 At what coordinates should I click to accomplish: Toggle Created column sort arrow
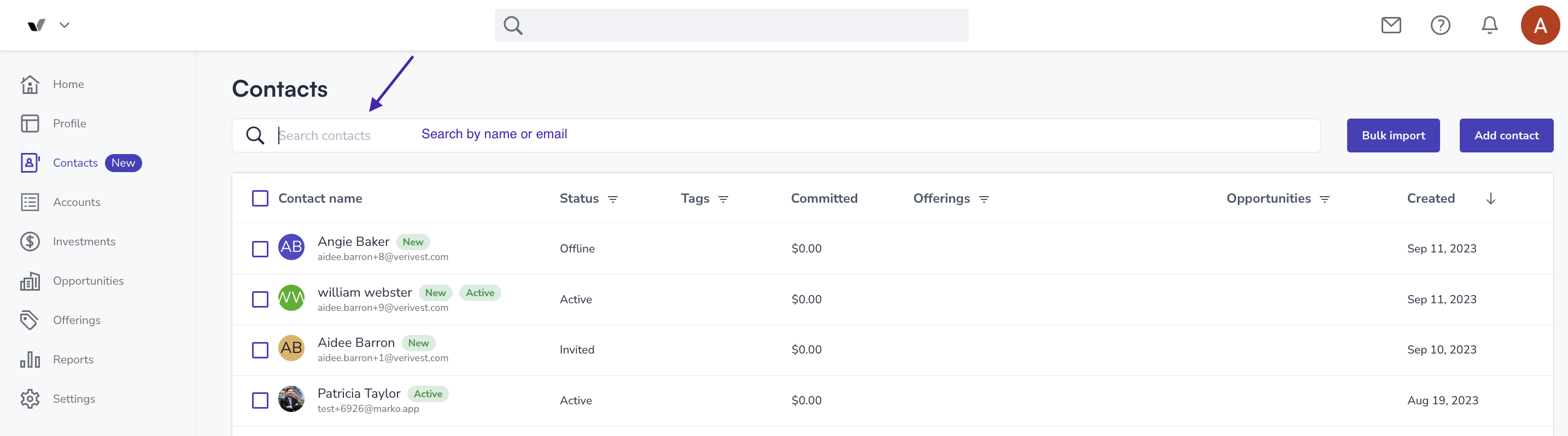[x=1490, y=198]
